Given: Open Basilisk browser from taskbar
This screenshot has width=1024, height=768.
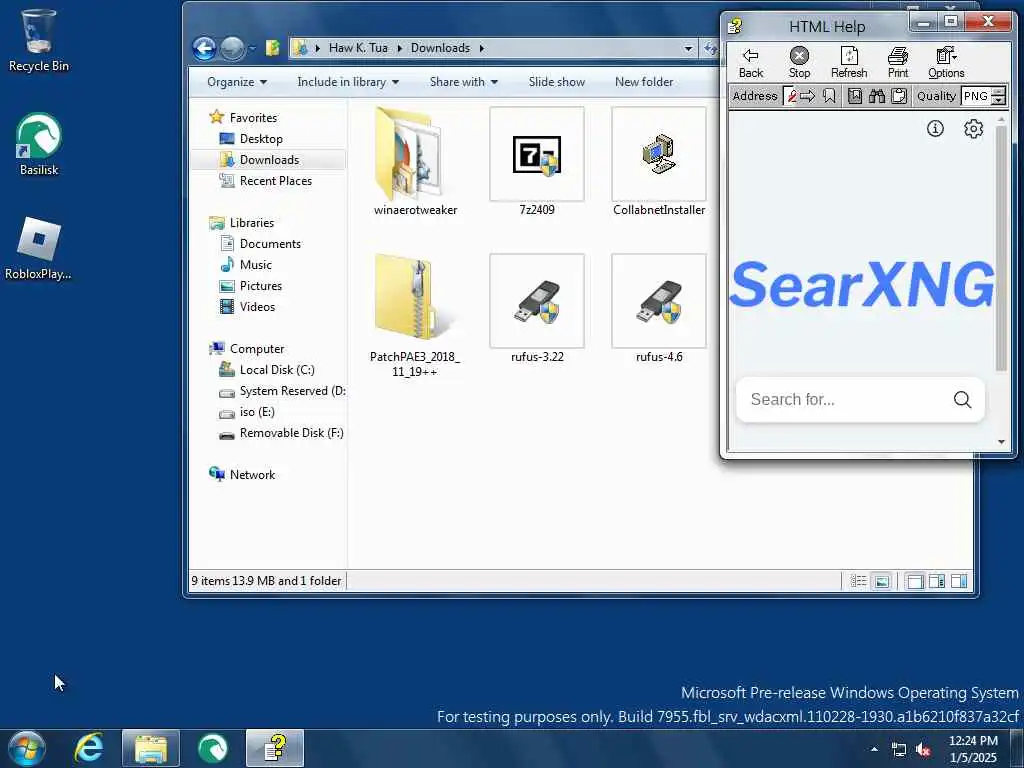Looking at the screenshot, I should click(213, 748).
